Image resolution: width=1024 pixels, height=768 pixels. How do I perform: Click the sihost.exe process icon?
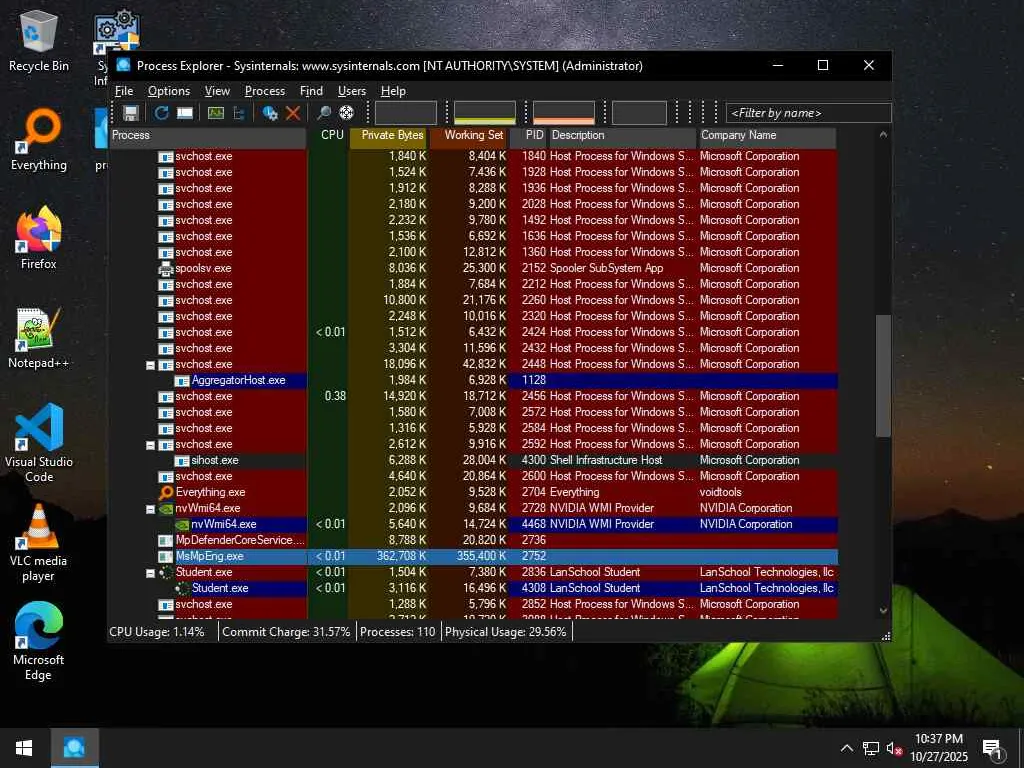click(182, 460)
